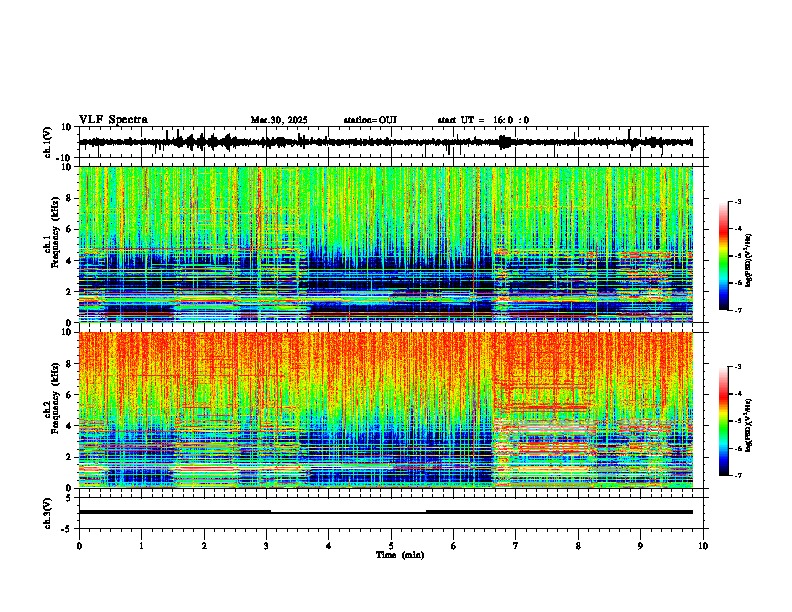Click the "5" tick on ch.3(V) axis
The height and width of the screenshot is (612, 792).
click(x=70, y=497)
